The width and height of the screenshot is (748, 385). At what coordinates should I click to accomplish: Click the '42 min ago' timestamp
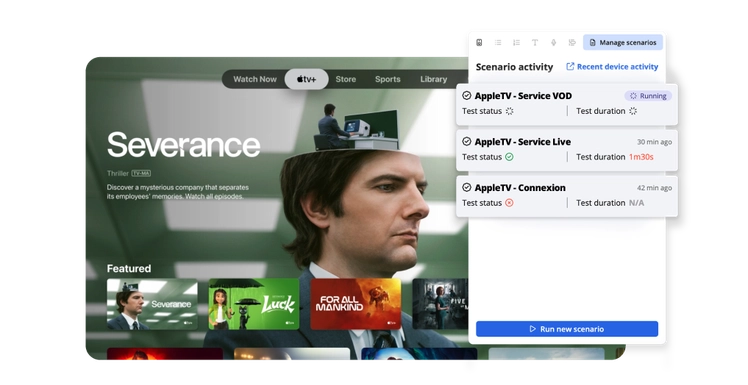point(654,187)
